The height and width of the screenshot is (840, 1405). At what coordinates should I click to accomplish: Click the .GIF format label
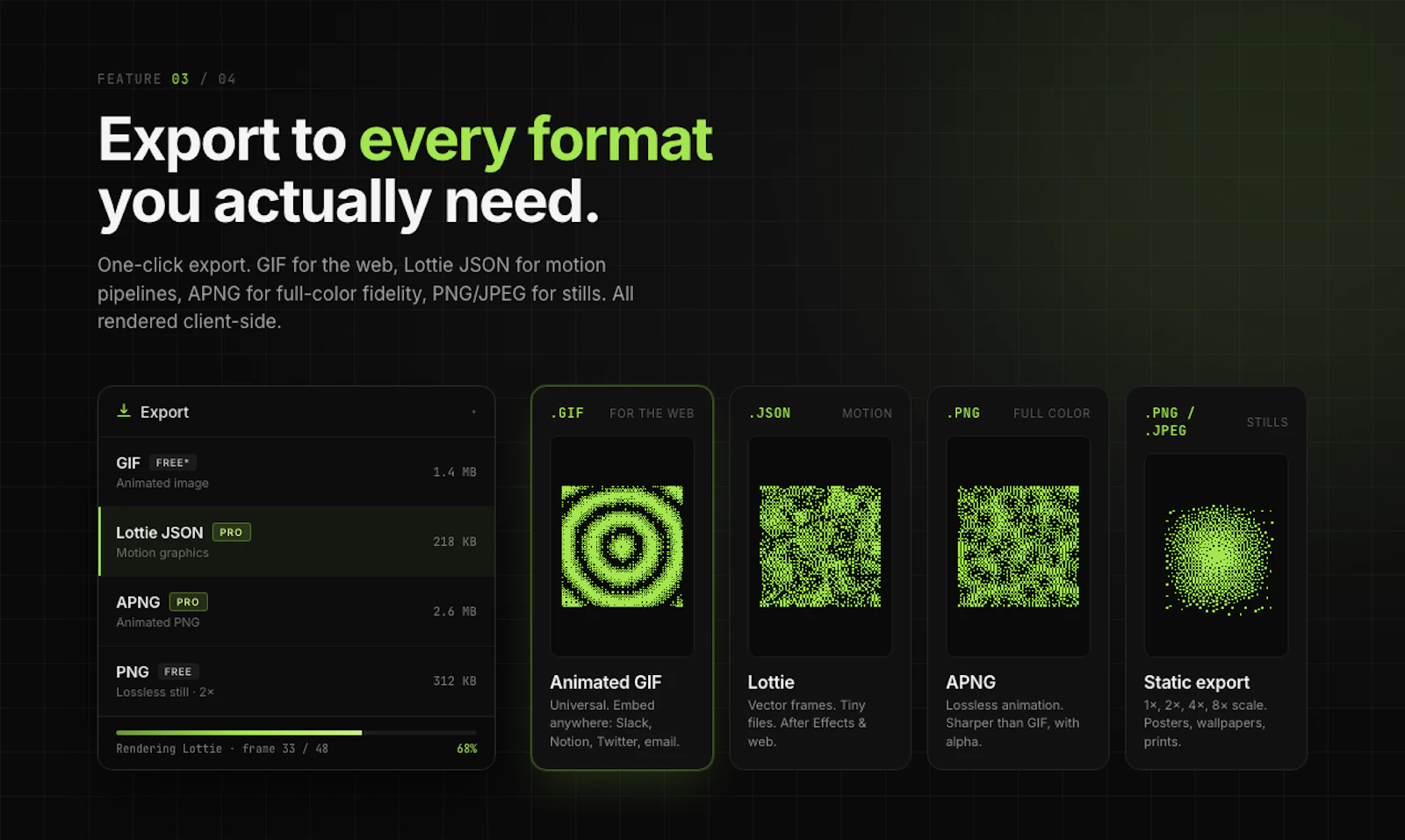(x=567, y=413)
